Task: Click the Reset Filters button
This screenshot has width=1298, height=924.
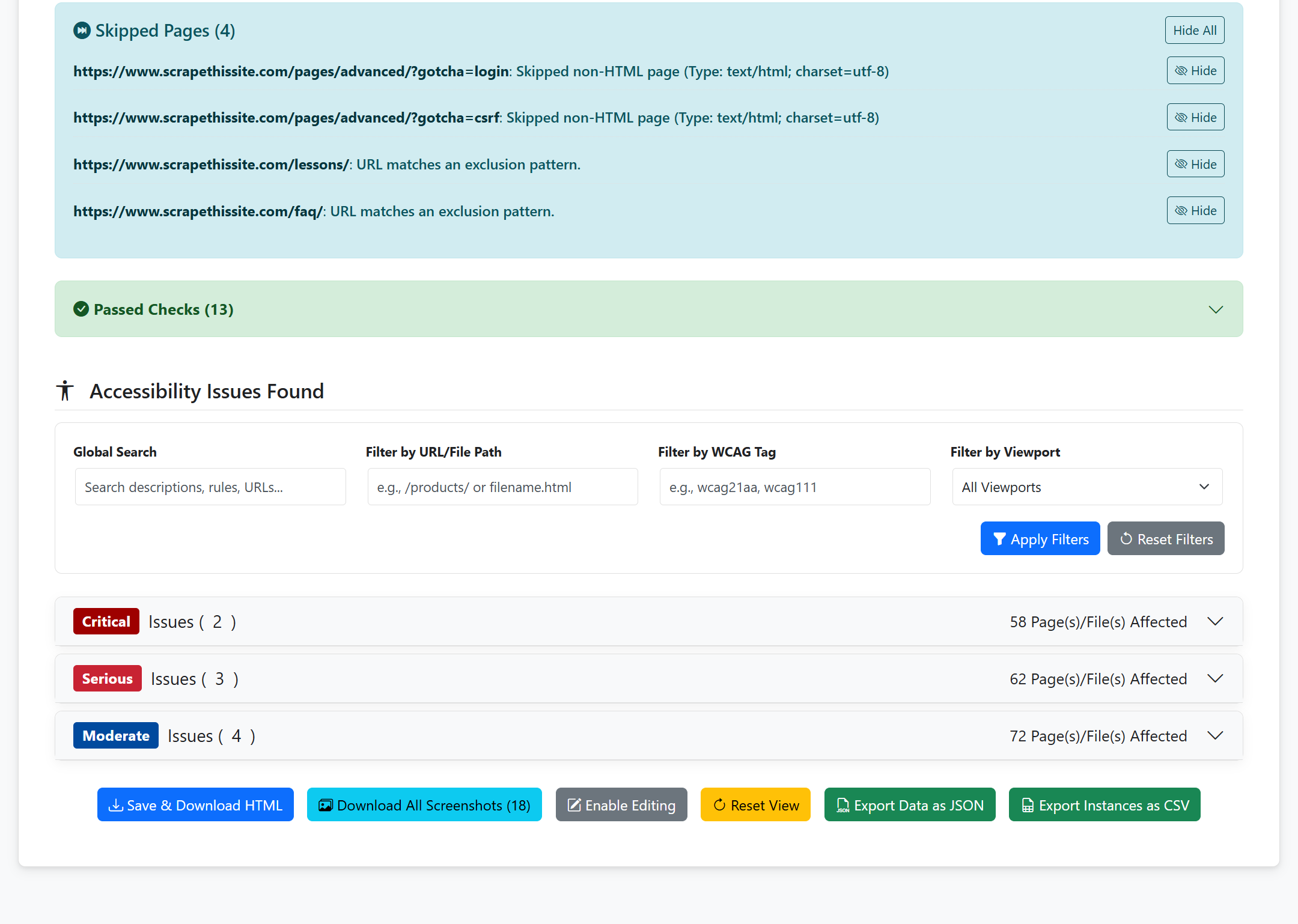Action: pos(1166,539)
